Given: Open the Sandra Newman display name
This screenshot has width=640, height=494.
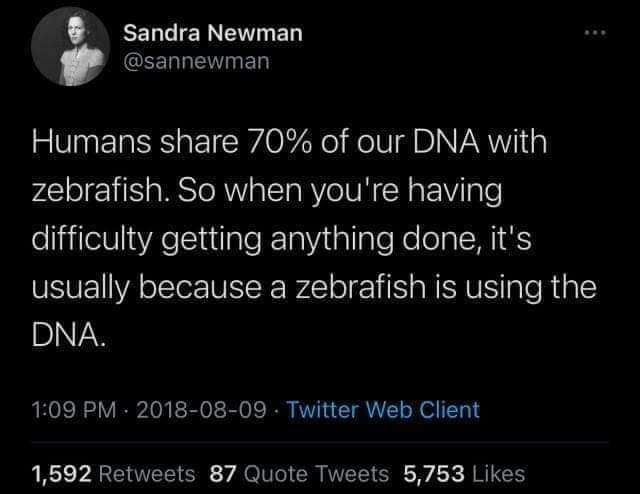Looking at the screenshot, I should (212, 33).
